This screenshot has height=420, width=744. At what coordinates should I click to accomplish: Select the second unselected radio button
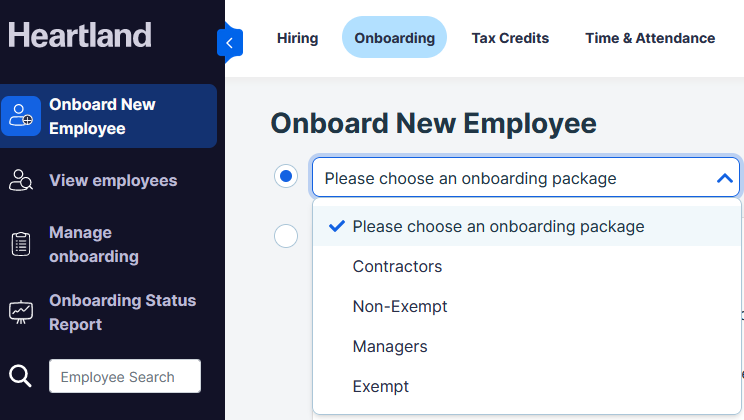[286, 236]
